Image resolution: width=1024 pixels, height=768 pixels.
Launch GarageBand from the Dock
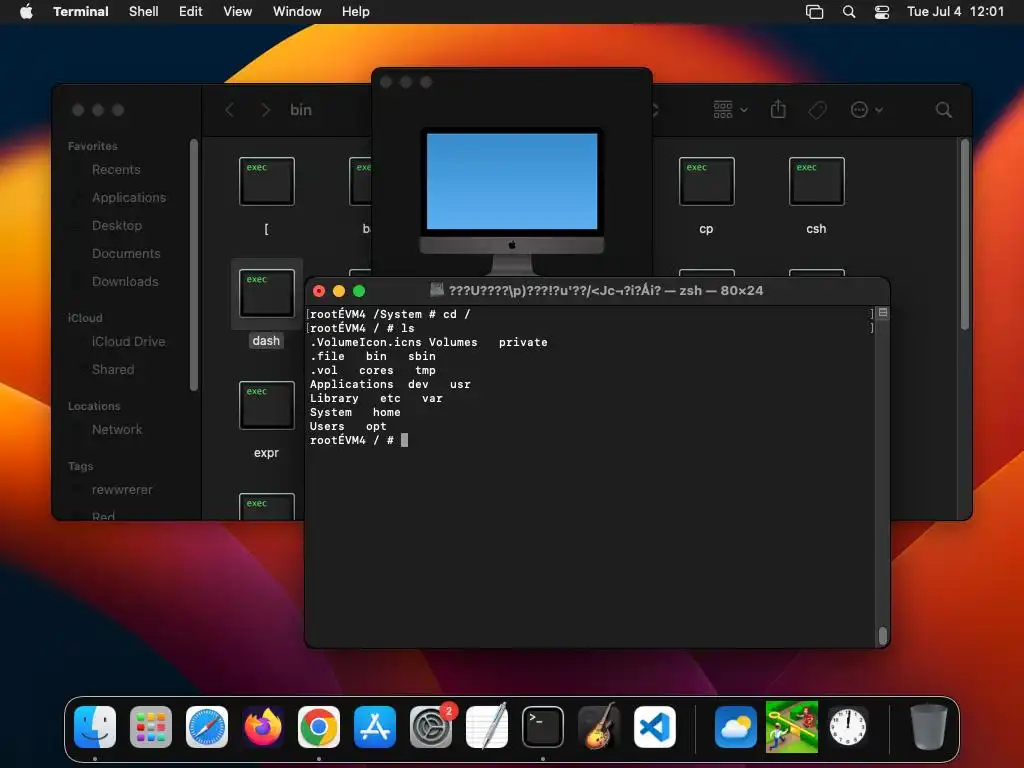click(599, 726)
